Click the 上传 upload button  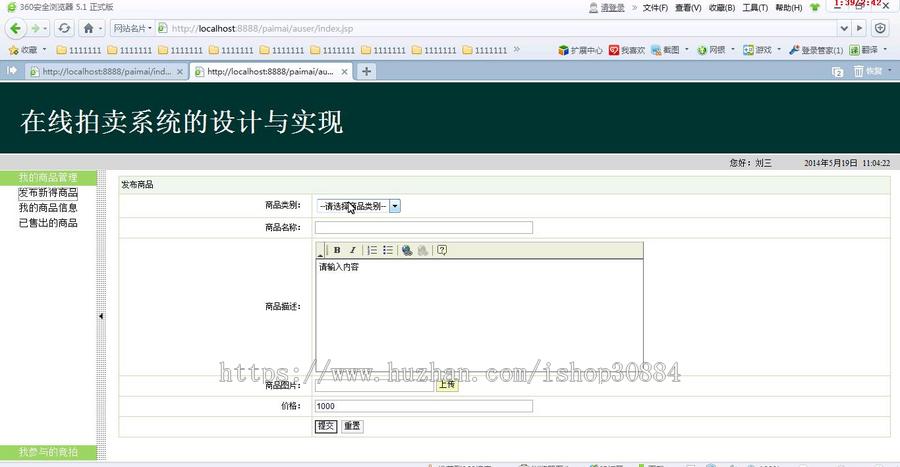pyautogui.click(x=447, y=384)
